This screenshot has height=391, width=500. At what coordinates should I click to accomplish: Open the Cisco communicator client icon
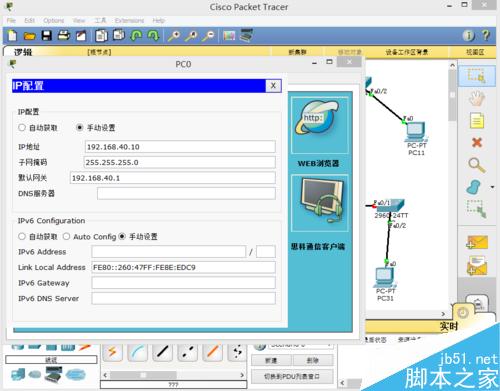[320, 203]
